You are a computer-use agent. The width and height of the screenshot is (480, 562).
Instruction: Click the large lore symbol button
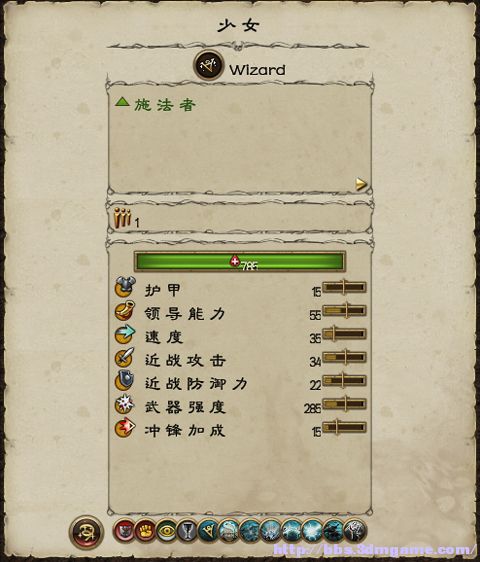point(86,532)
